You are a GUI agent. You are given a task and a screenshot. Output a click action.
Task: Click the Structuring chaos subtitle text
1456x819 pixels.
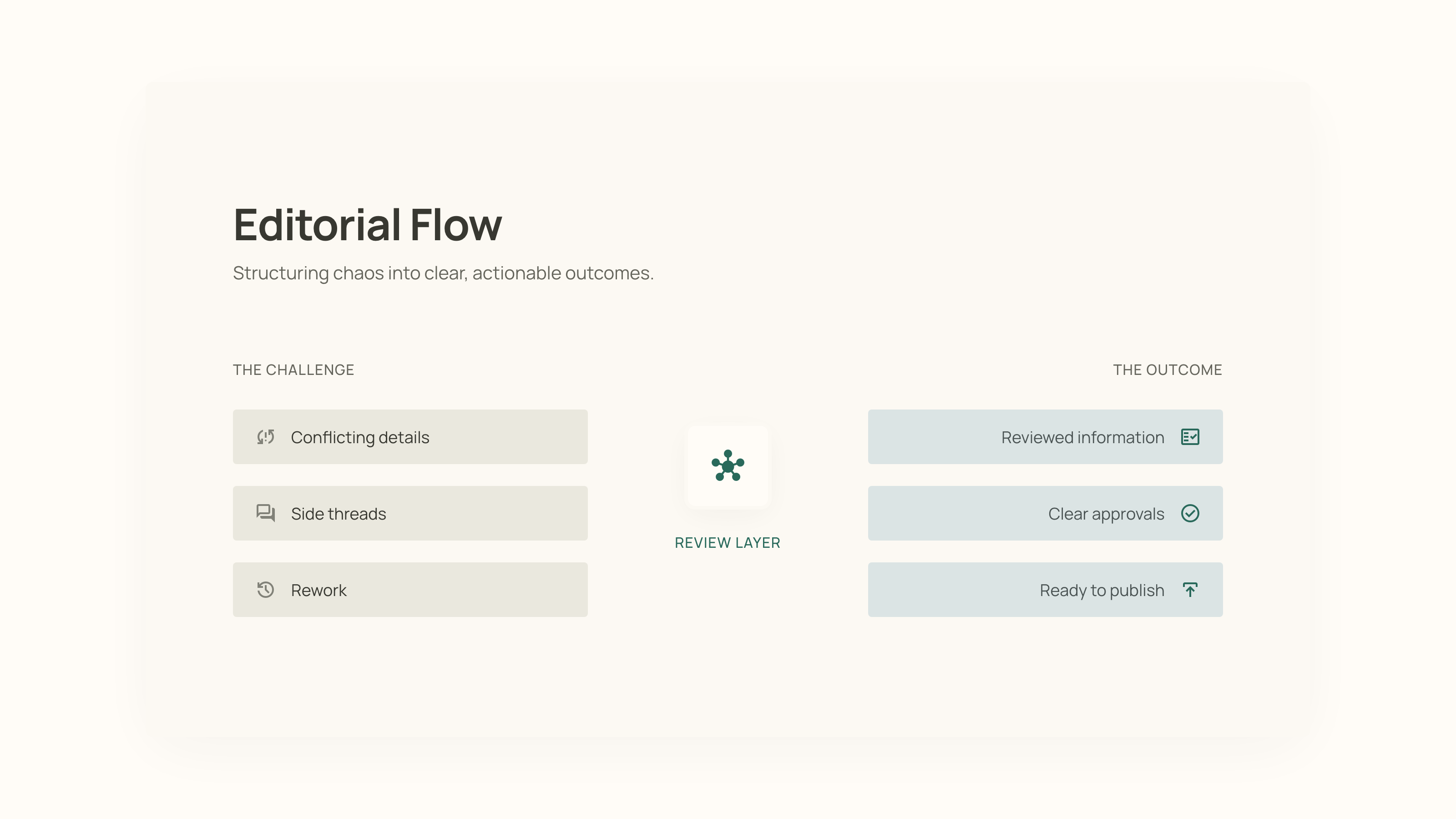443,273
